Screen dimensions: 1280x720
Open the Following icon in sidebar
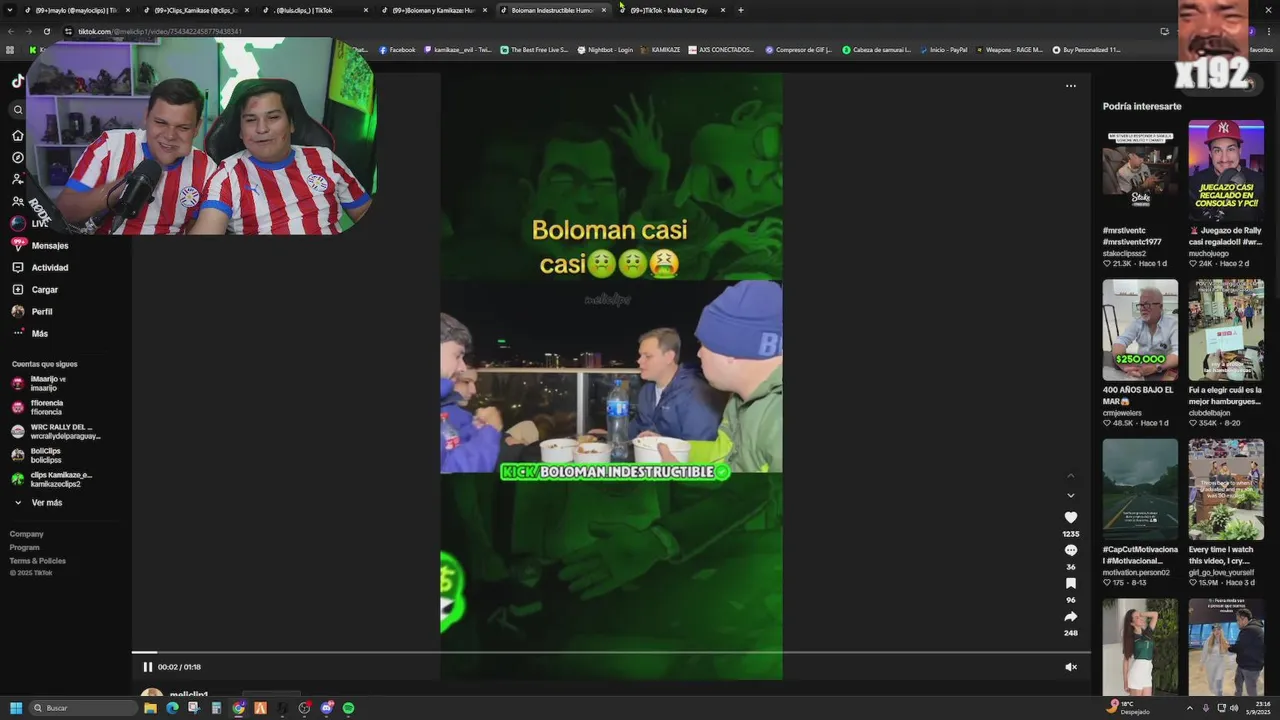[17, 179]
